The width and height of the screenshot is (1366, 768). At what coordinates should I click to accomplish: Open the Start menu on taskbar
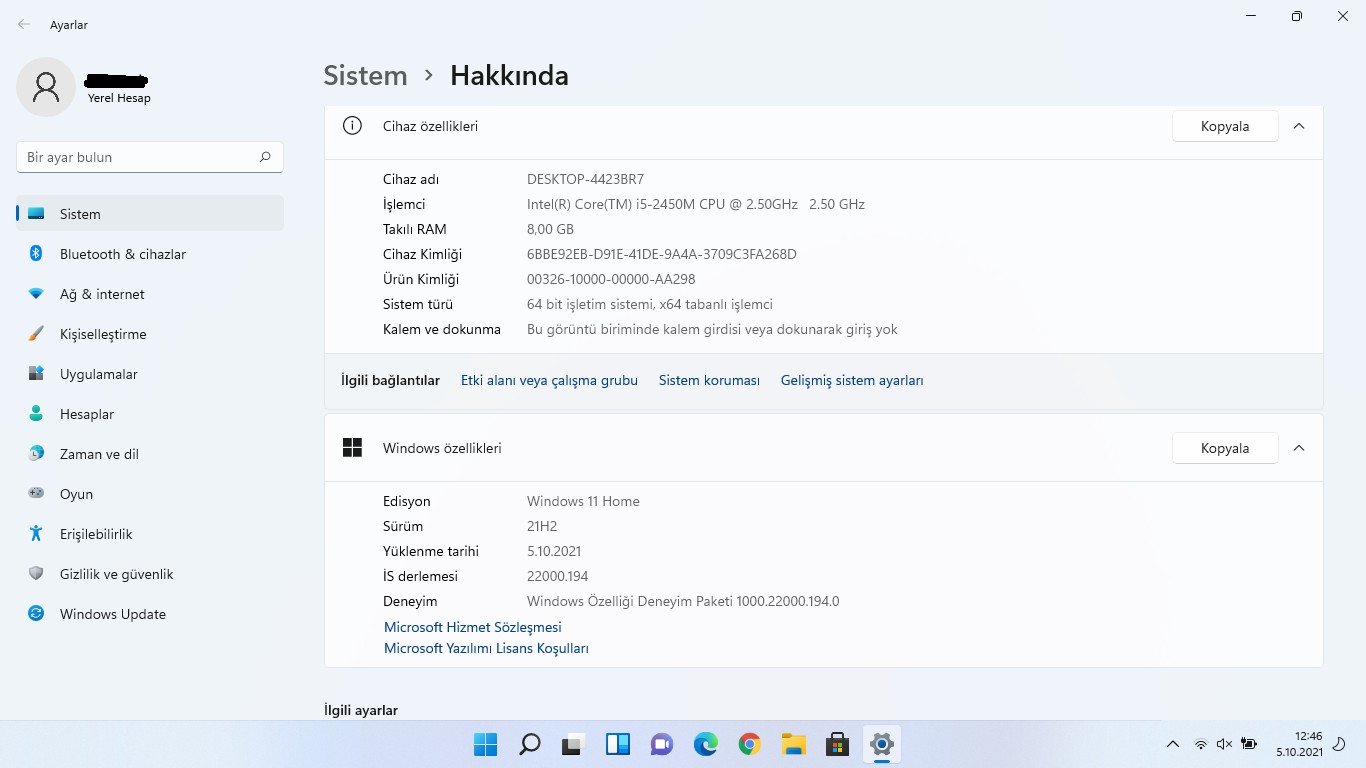(x=485, y=744)
